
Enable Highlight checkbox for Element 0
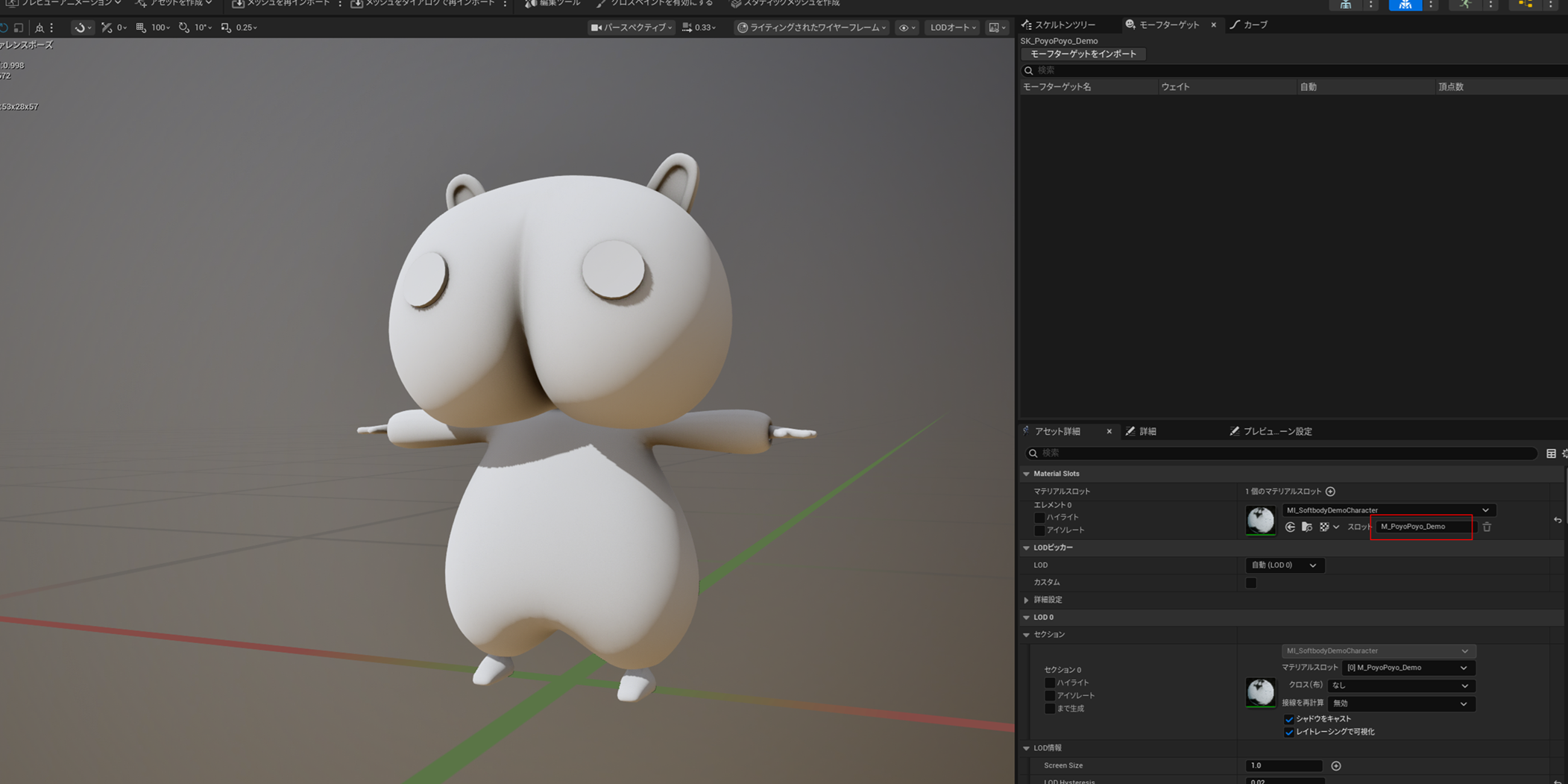pos(1039,517)
